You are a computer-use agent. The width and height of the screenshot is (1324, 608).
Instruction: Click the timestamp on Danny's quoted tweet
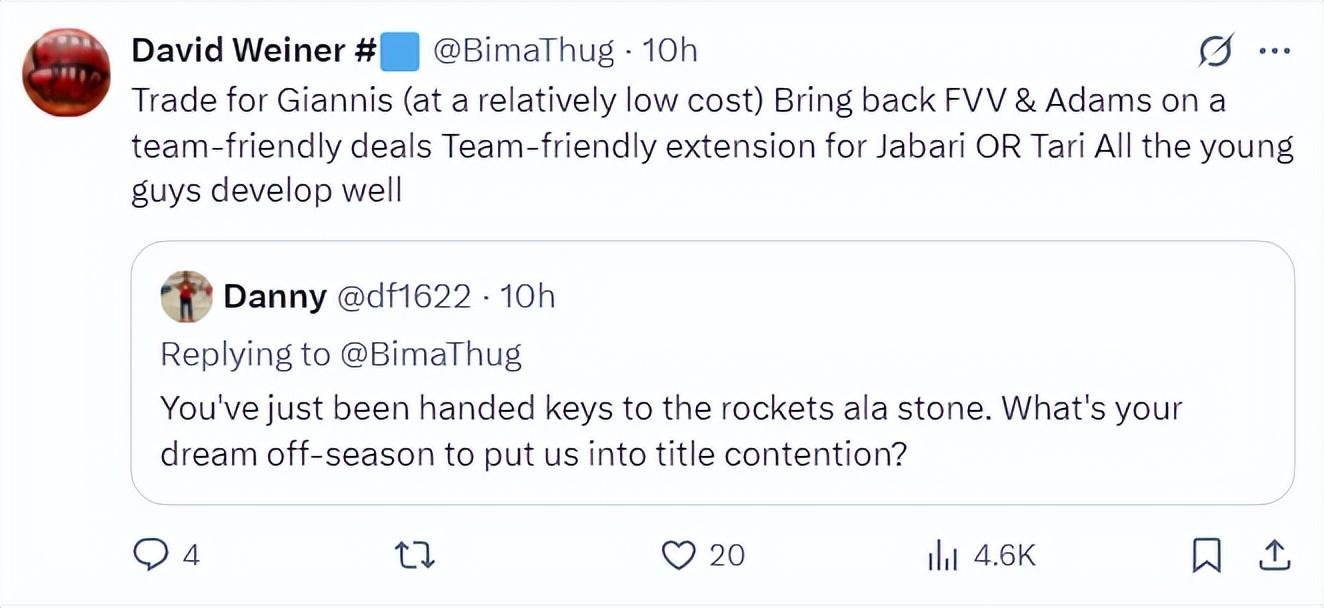click(x=526, y=296)
